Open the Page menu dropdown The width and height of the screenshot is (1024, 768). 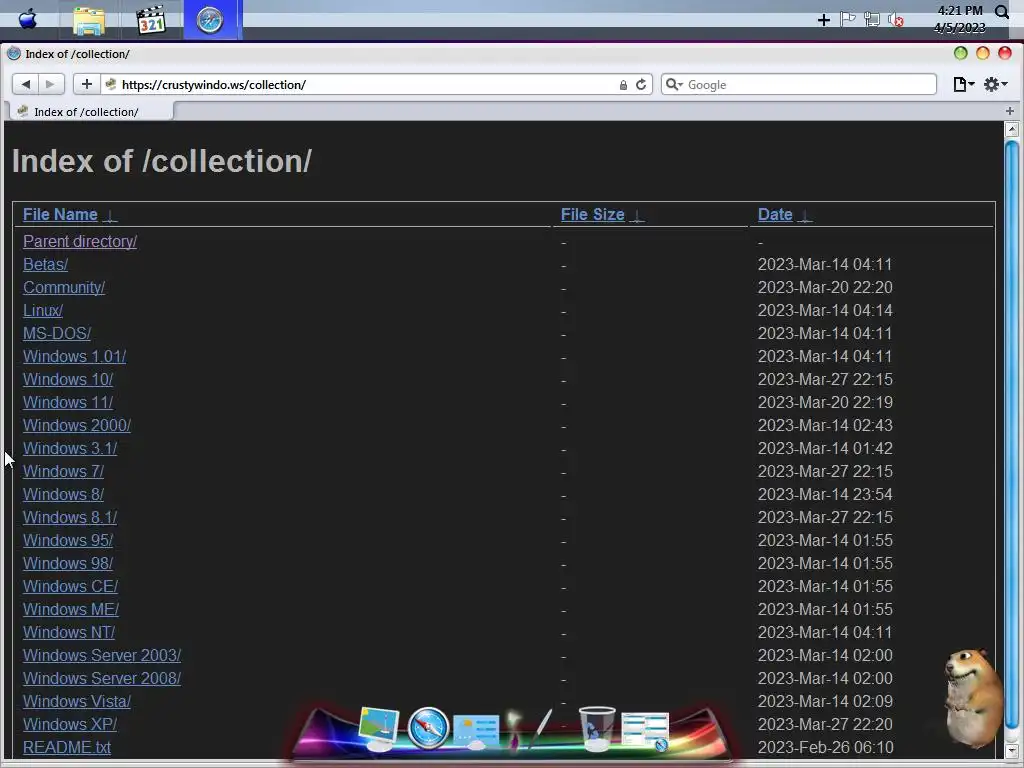(x=964, y=84)
